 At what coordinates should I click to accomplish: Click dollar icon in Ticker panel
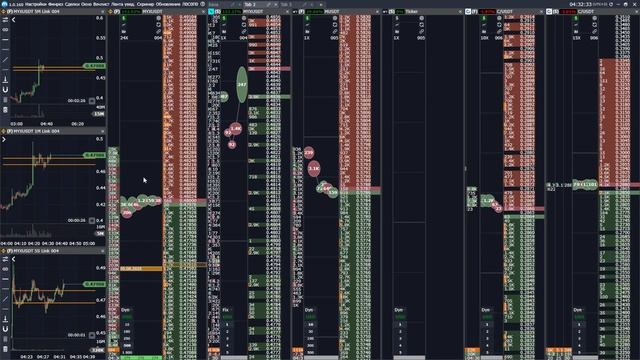click(x=397, y=18)
